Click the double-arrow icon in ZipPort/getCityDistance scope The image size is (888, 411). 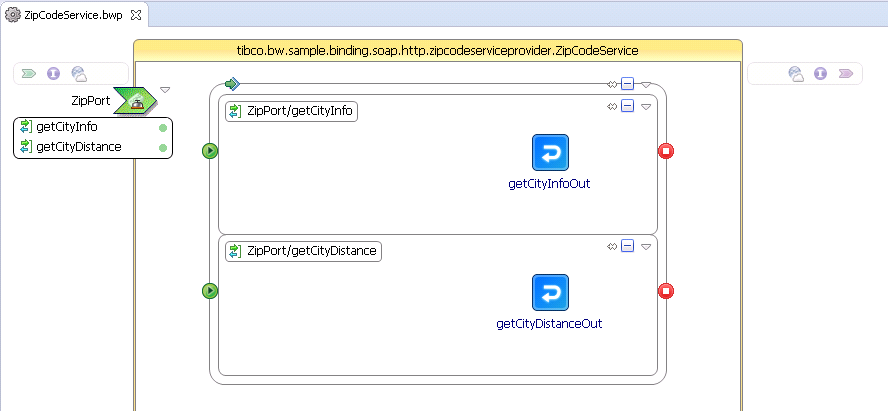(612, 246)
